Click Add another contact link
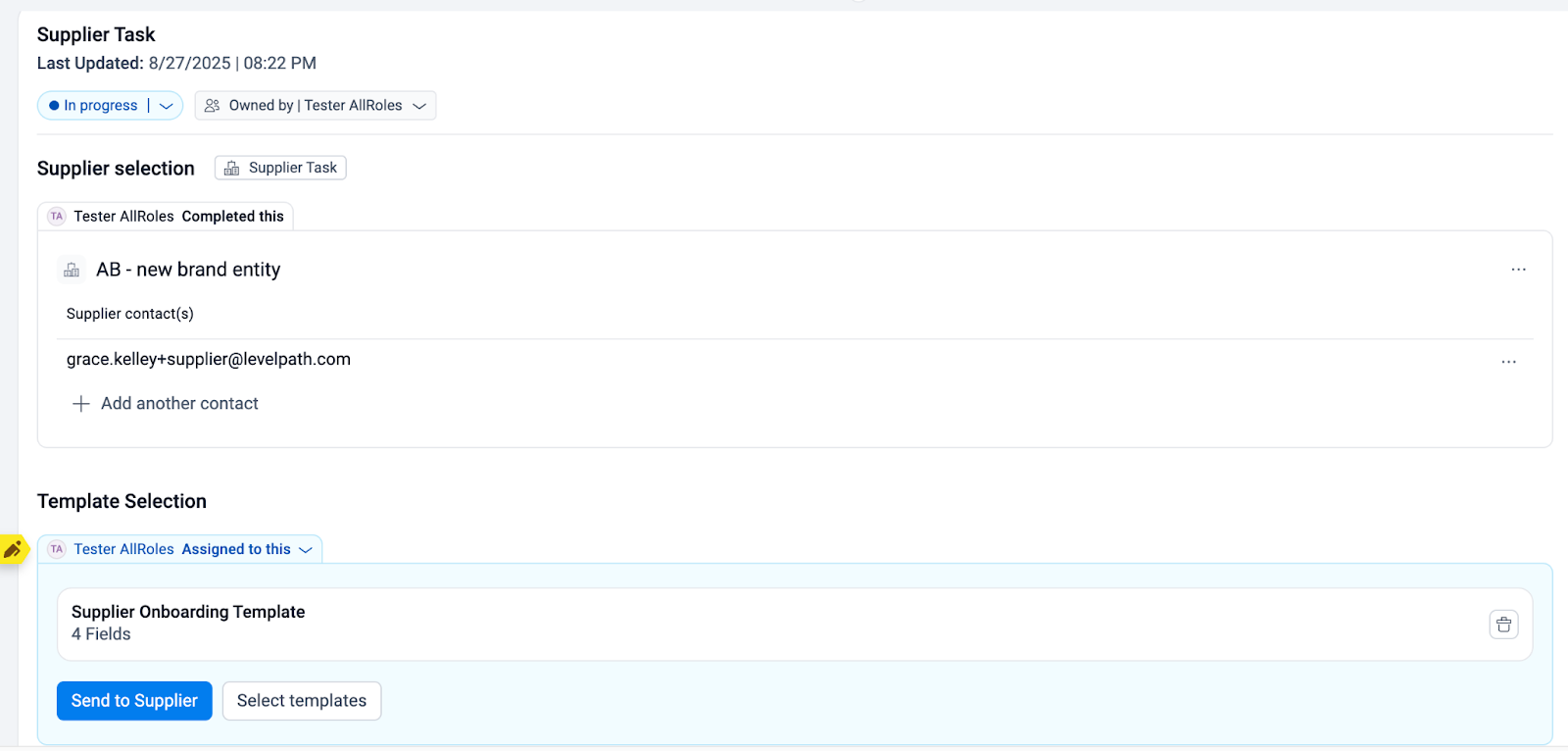The height and width of the screenshot is (751, 1568). [179, 404]
